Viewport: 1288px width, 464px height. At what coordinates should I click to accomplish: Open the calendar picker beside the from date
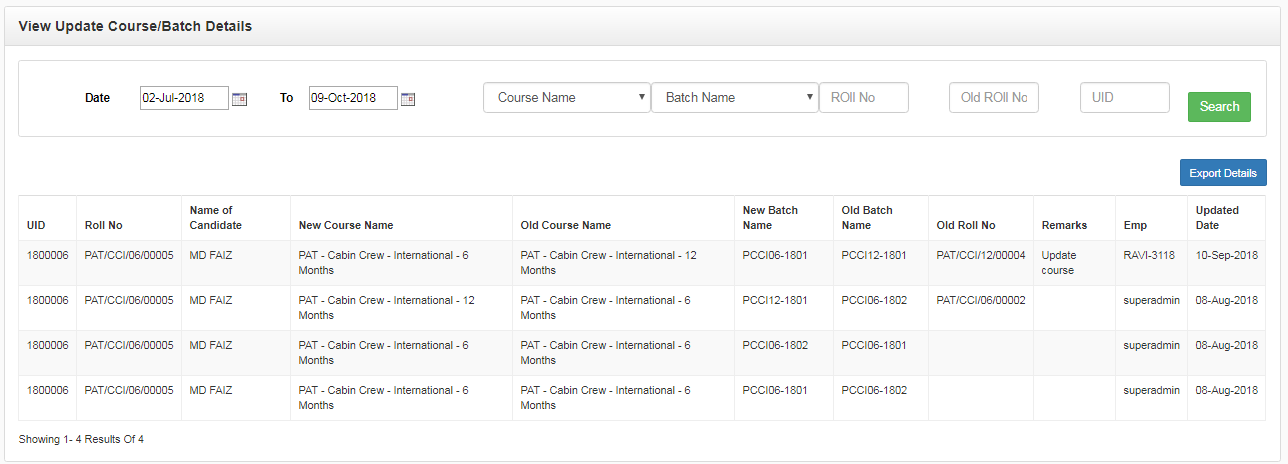239,99
